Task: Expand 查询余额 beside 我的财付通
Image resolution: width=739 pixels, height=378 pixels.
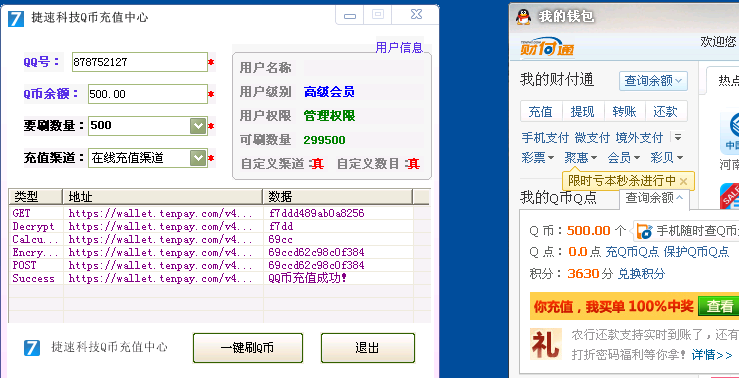Action: click(653, 81)
